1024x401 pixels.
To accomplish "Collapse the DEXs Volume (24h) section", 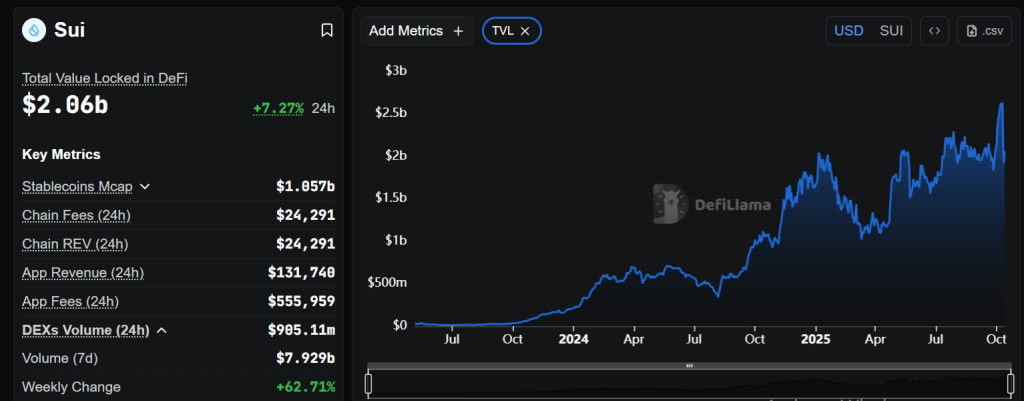I will tap(161, 330).
